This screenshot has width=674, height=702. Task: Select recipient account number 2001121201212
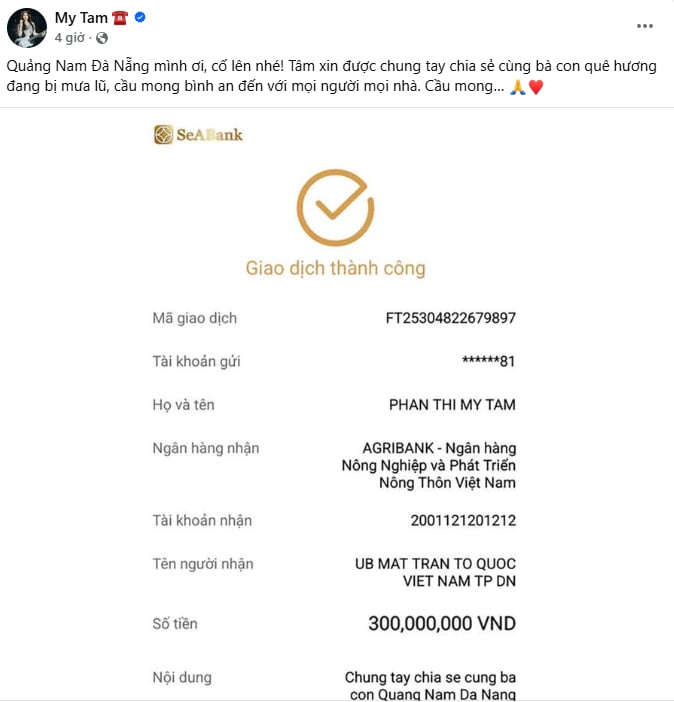463,520
